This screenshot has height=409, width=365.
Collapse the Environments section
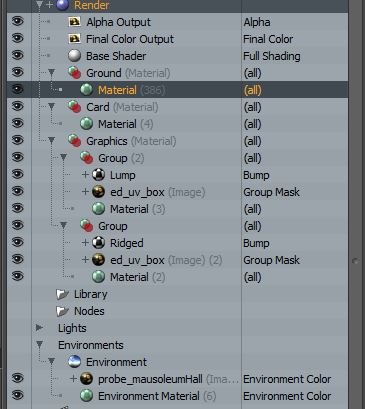coord(39,345)
